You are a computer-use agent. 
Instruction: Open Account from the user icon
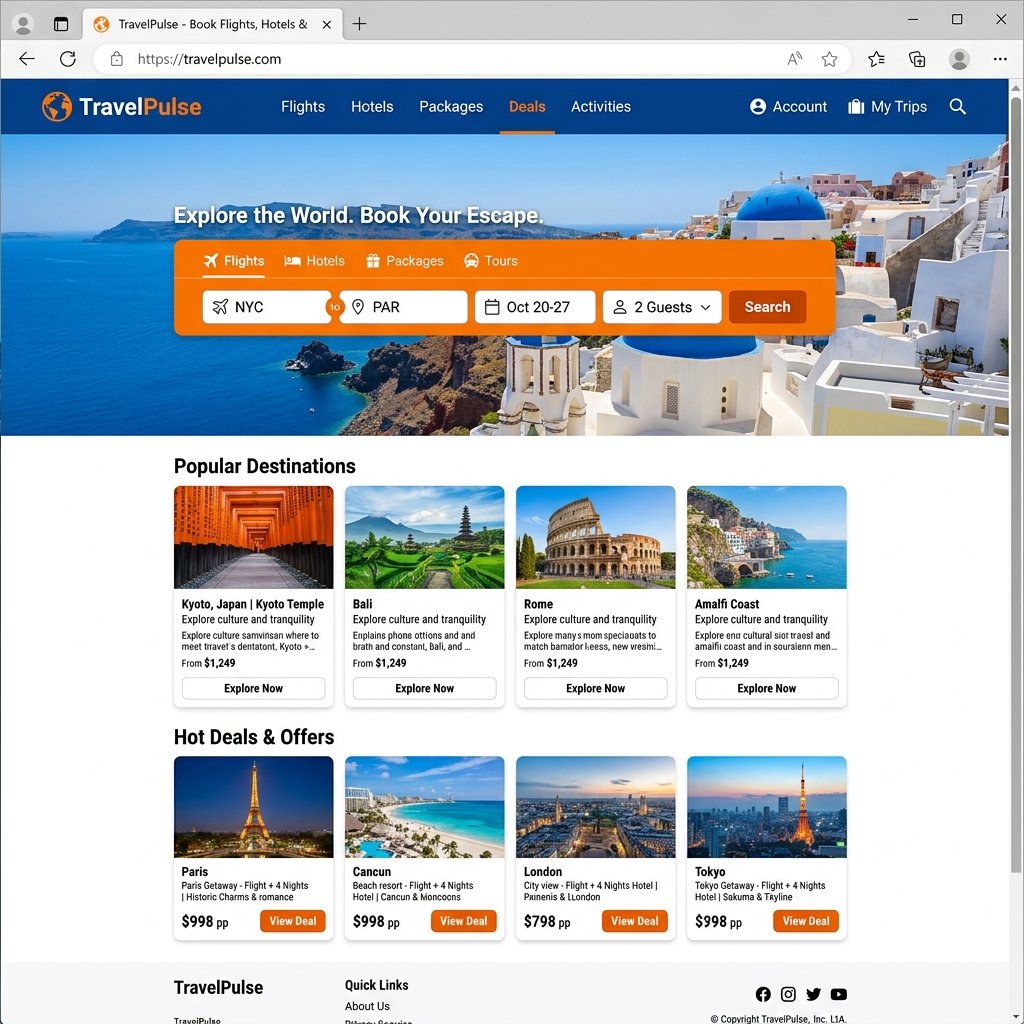tap(758, 106)
